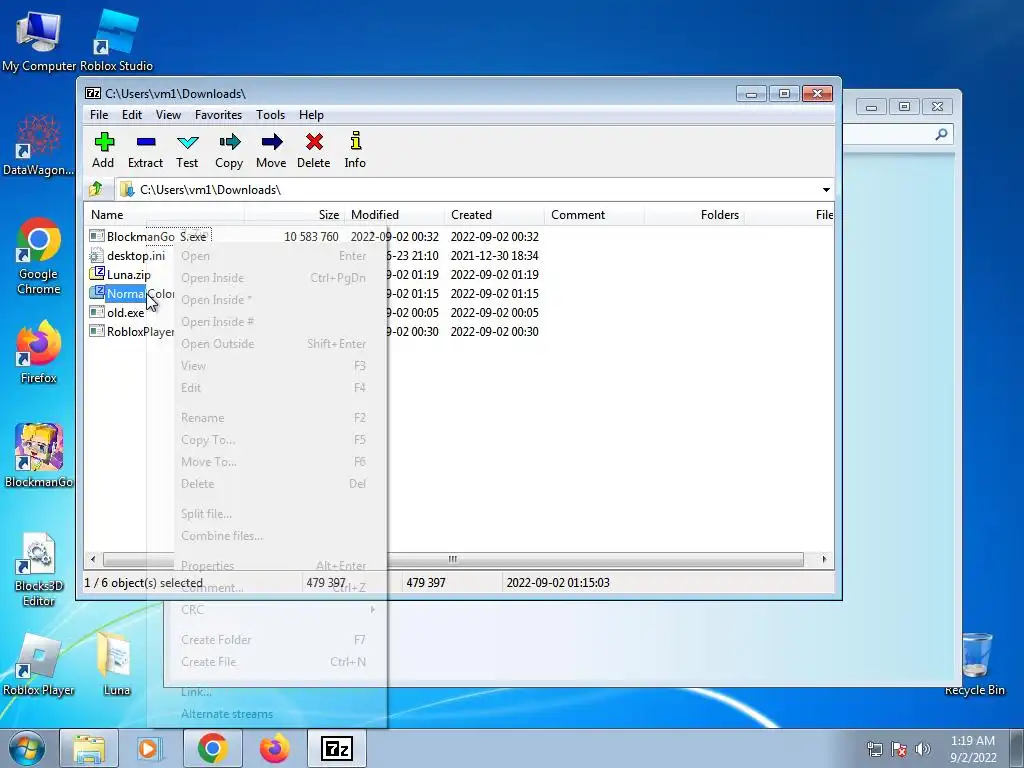This screenshot has width=1024, height=768.
Task: Open the File menu
Action: coord(99,115)
